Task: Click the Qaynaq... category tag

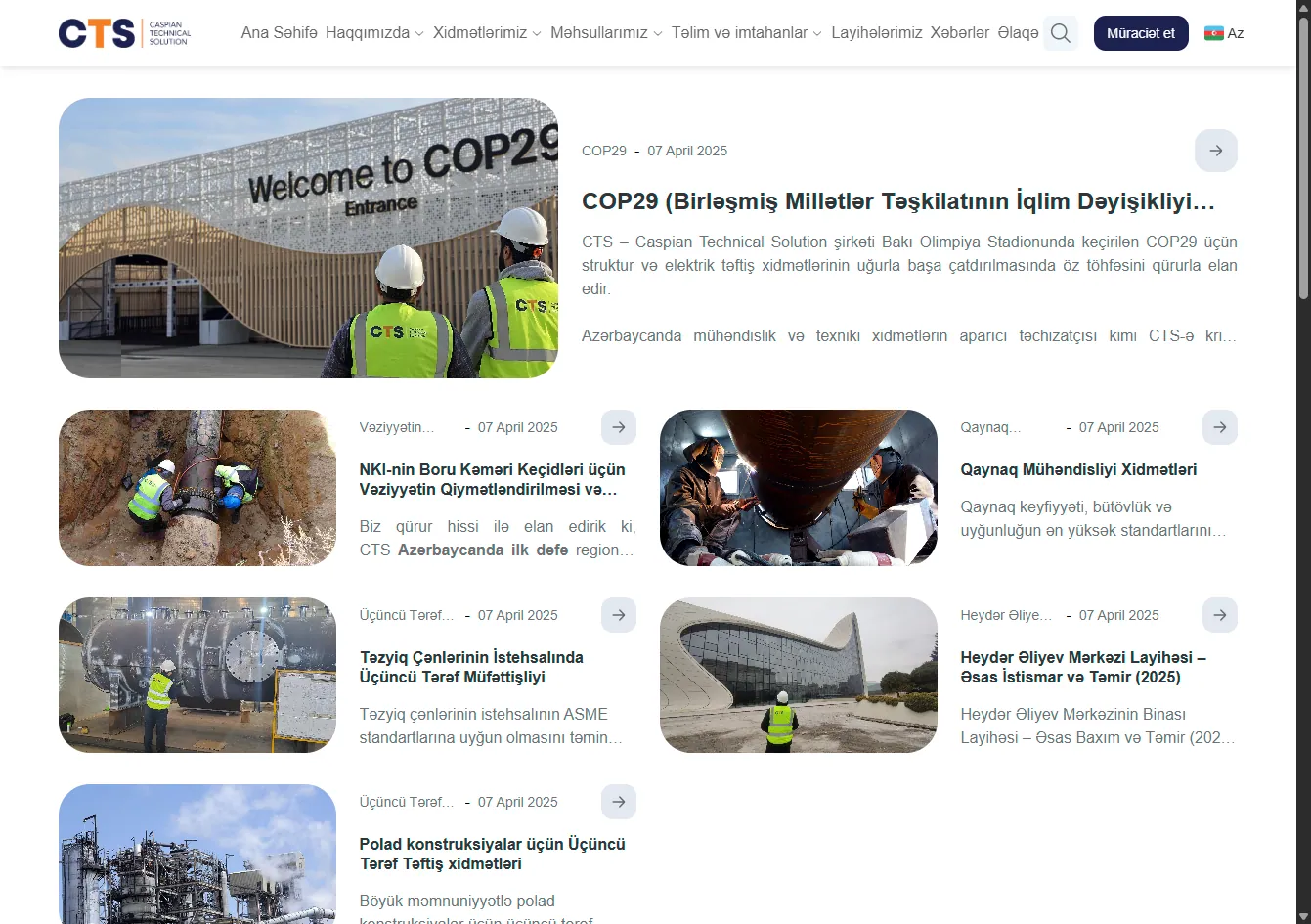Action: pyautogui.click(x=990, y=427)
